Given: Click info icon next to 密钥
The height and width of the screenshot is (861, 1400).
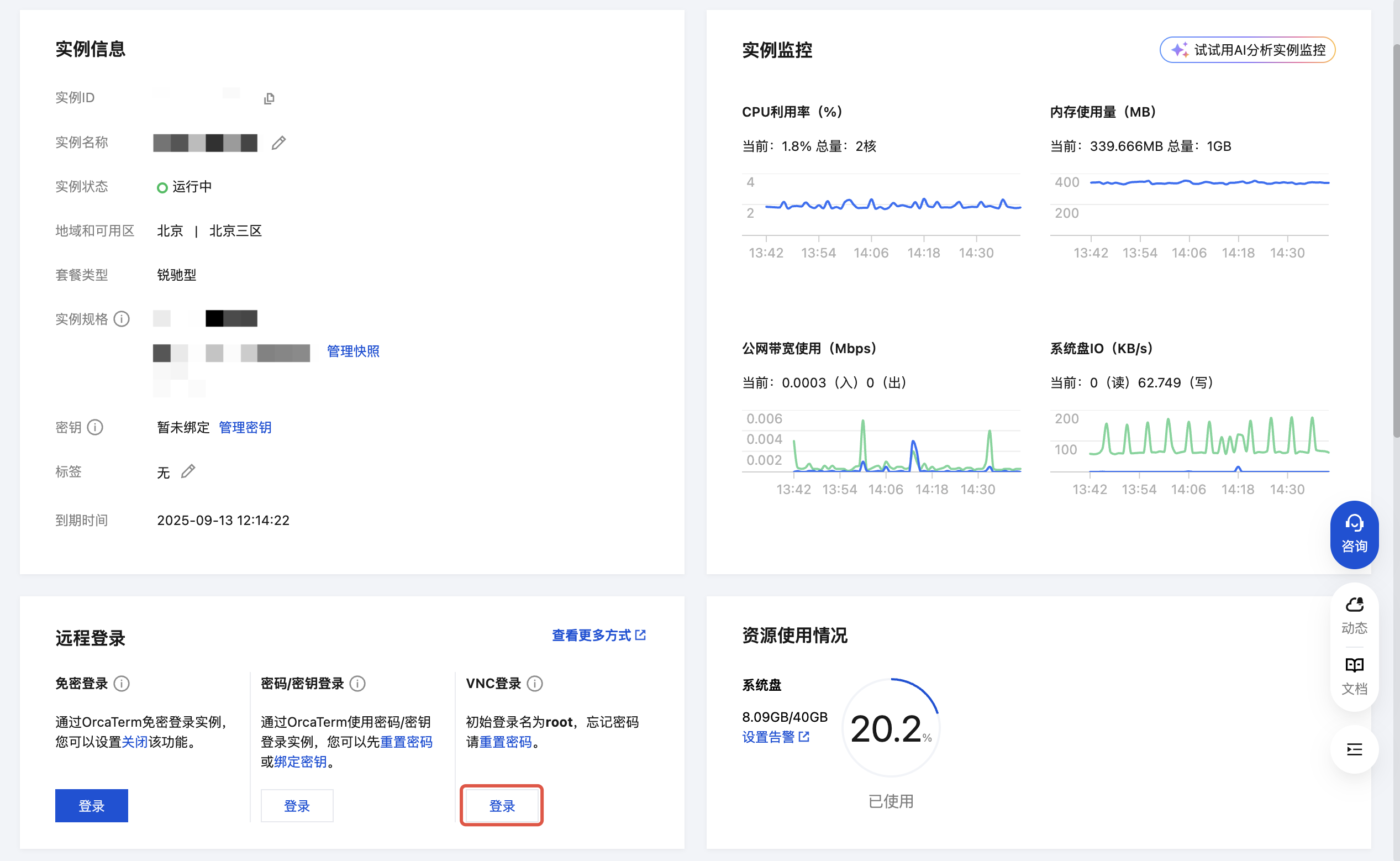Looking at the screenshot, I should coord(95,427).
